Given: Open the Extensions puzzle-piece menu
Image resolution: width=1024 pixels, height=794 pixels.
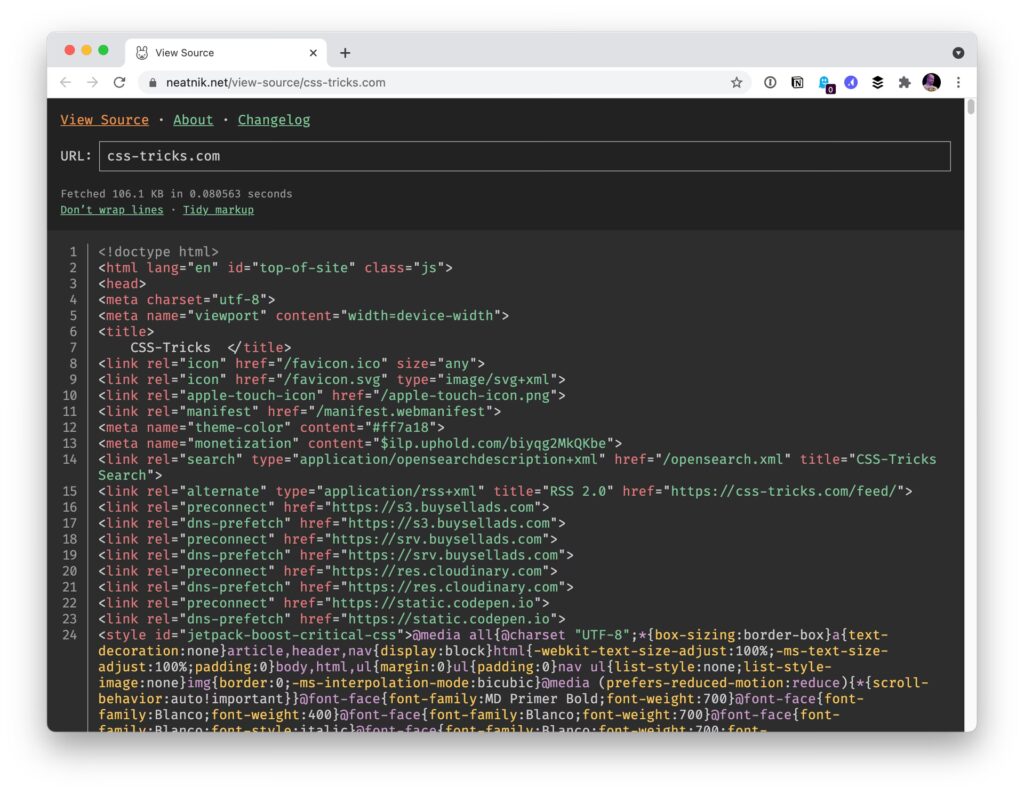Looking at the screenshot, I should (x=904, y=83).
